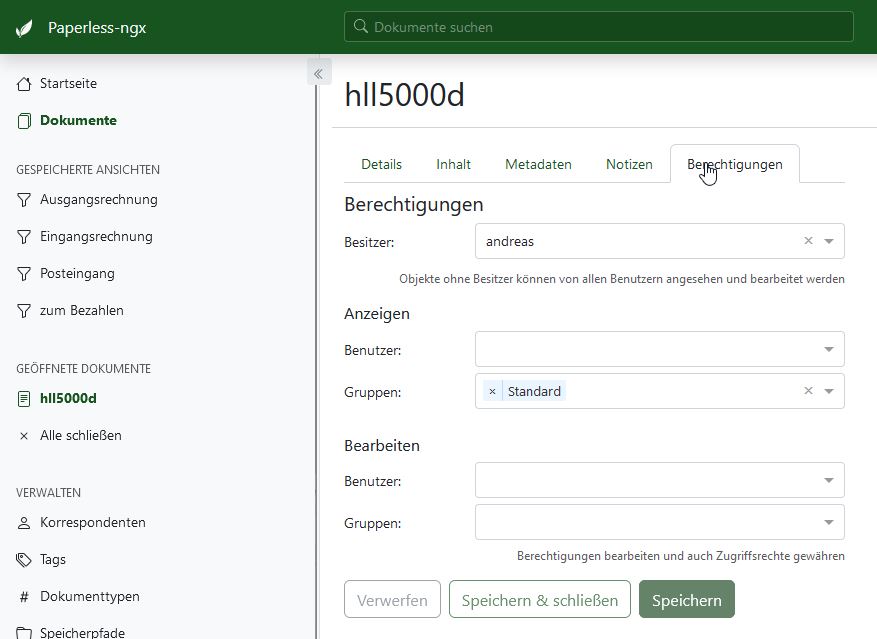The height and width of the screenshot is (639, 877).
Task: Click Alle schließen link
Action: pyautogui.click(x=81, y=436)
